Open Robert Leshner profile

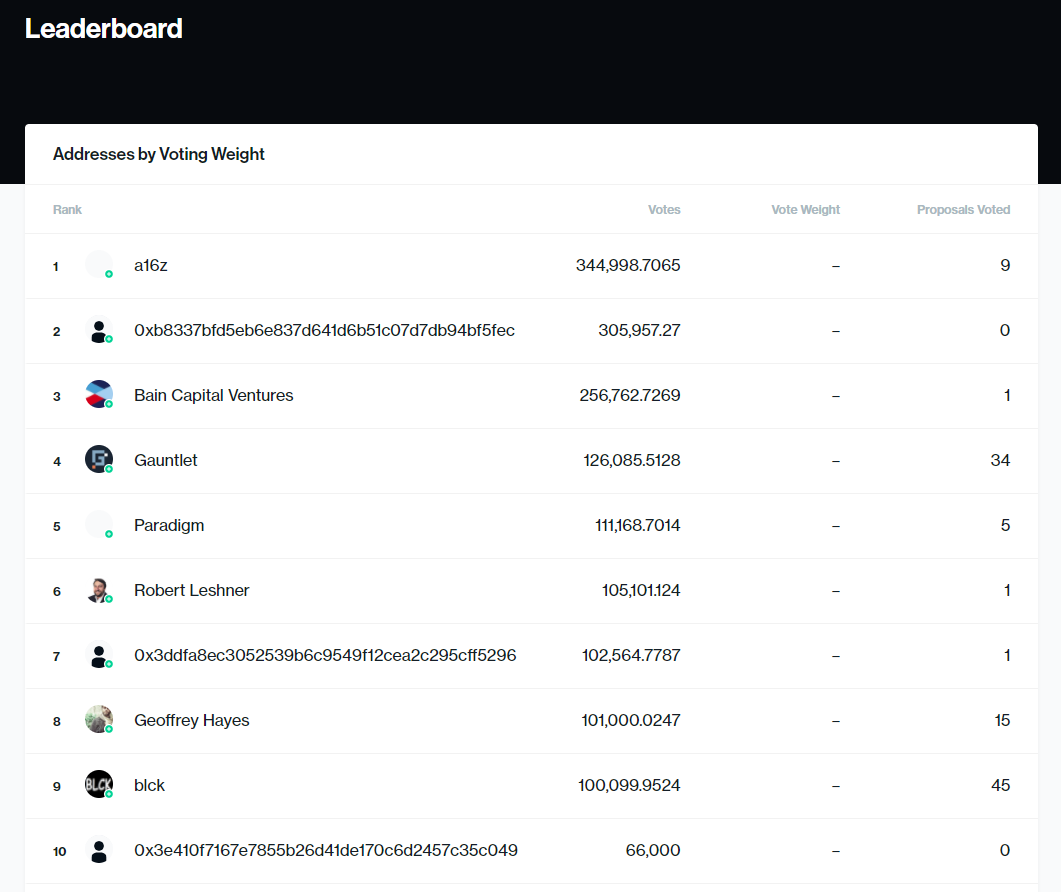[x=191, y=590]
